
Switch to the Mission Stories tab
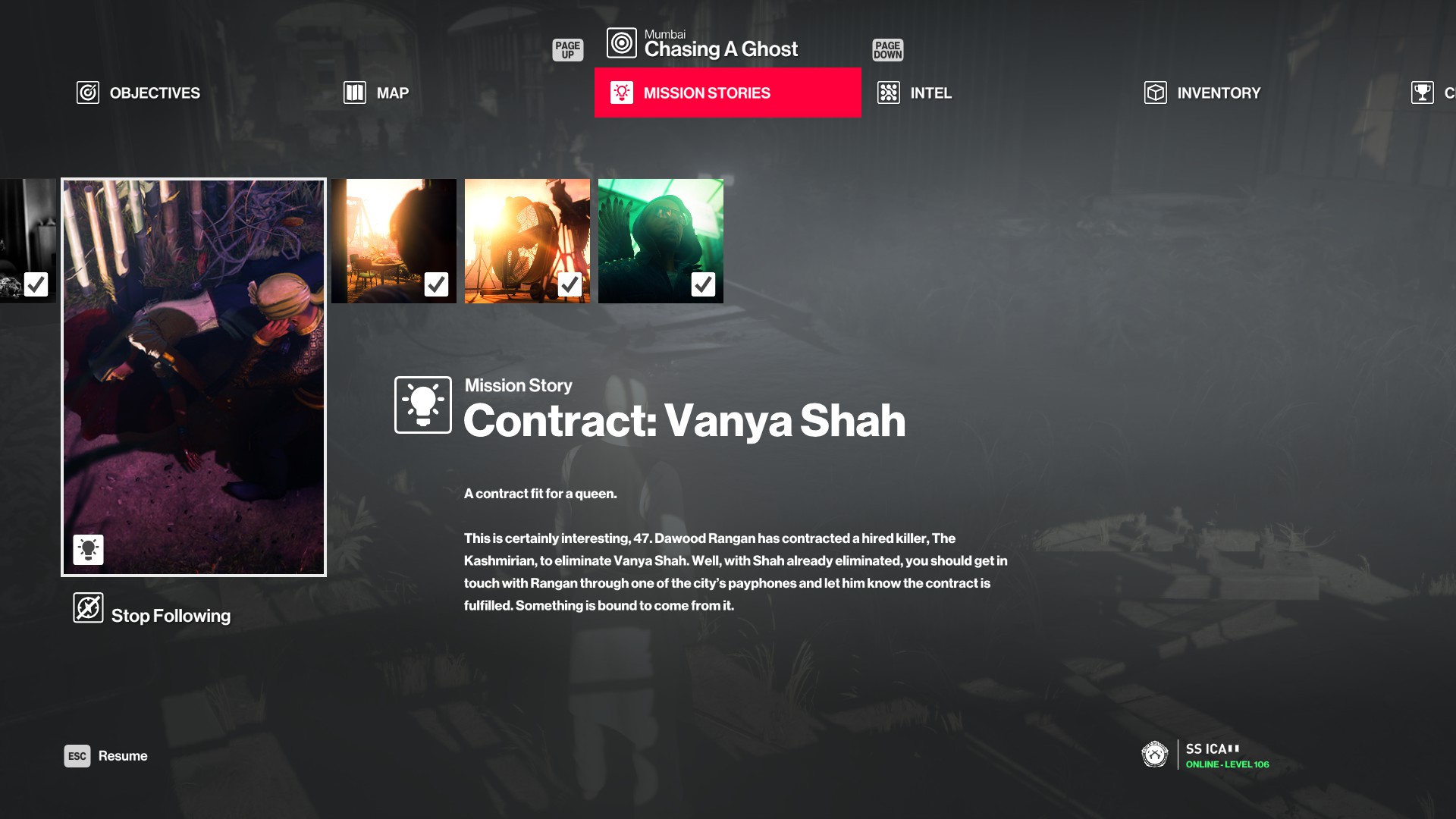[728, 93]
